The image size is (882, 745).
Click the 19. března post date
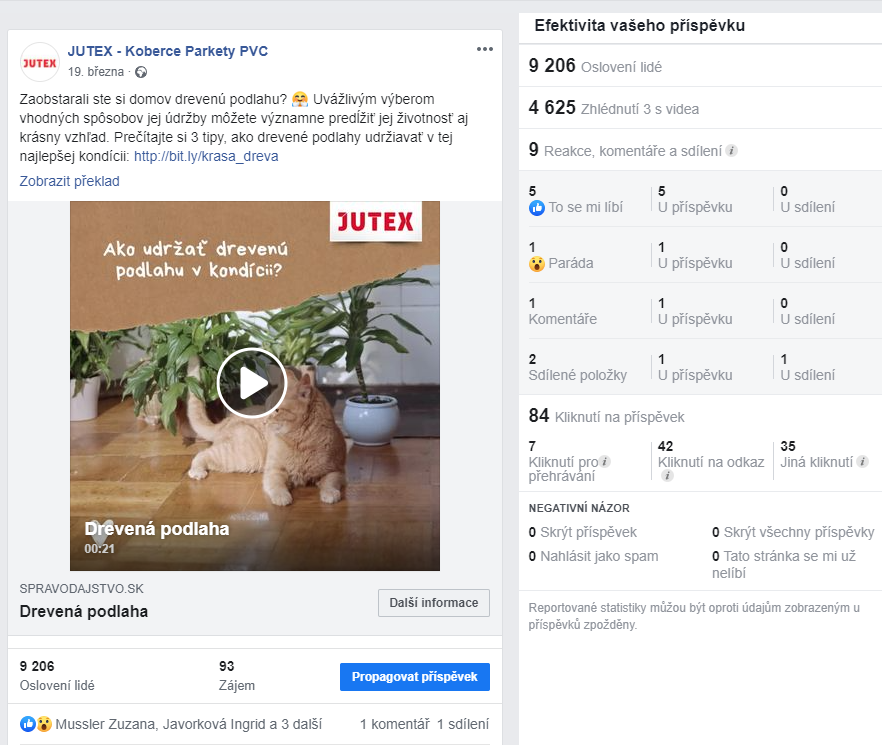tap(96, 72)
